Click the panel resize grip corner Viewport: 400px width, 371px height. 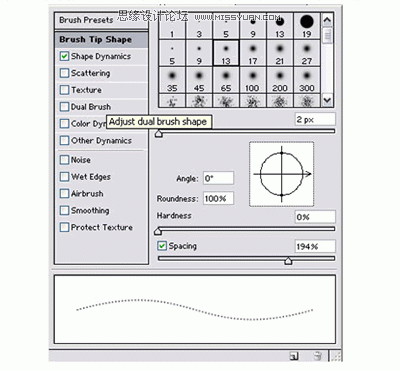[x=337, y=356]
